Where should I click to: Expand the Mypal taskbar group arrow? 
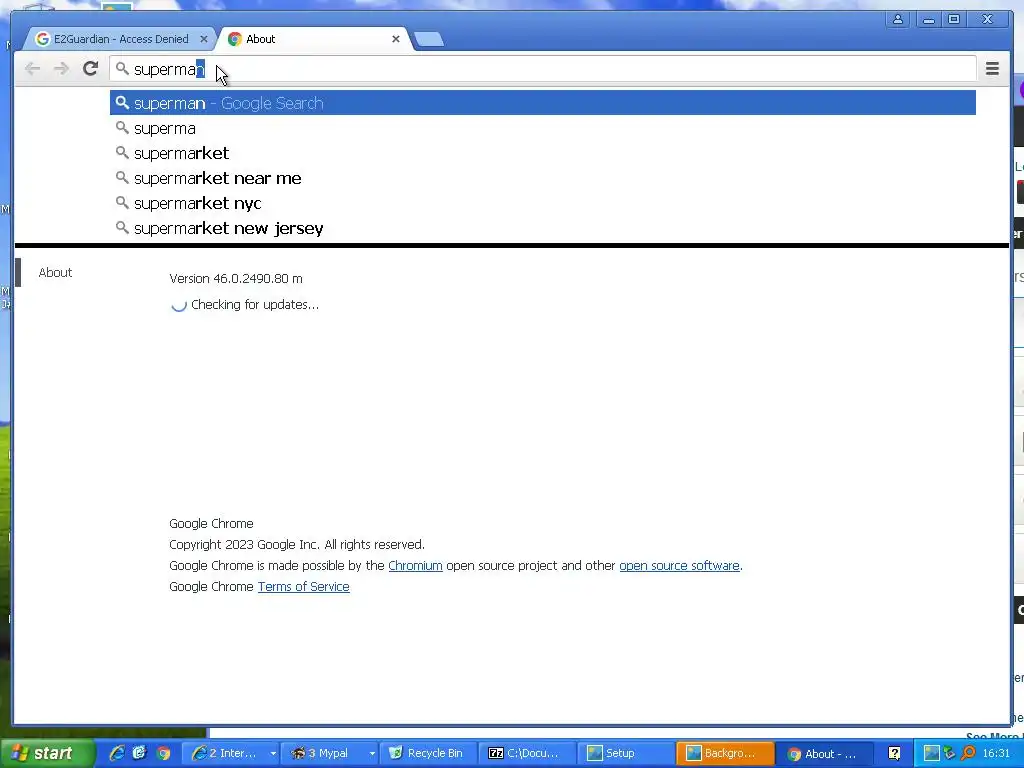pyautogui.click(x=372, y=754)
